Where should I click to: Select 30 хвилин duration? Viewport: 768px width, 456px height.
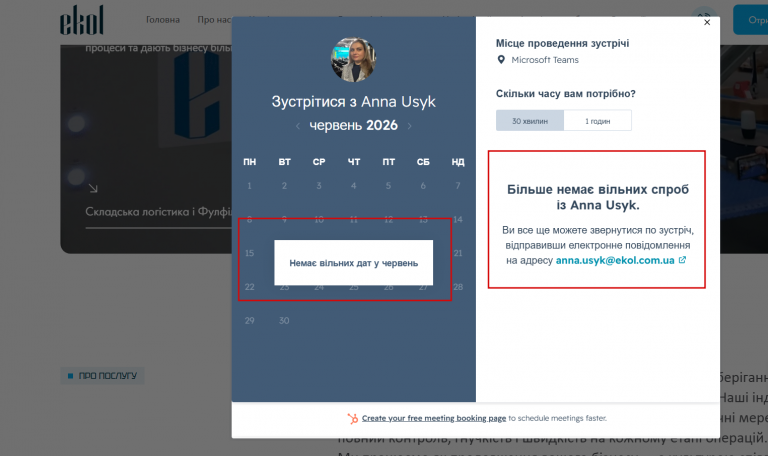530,121
